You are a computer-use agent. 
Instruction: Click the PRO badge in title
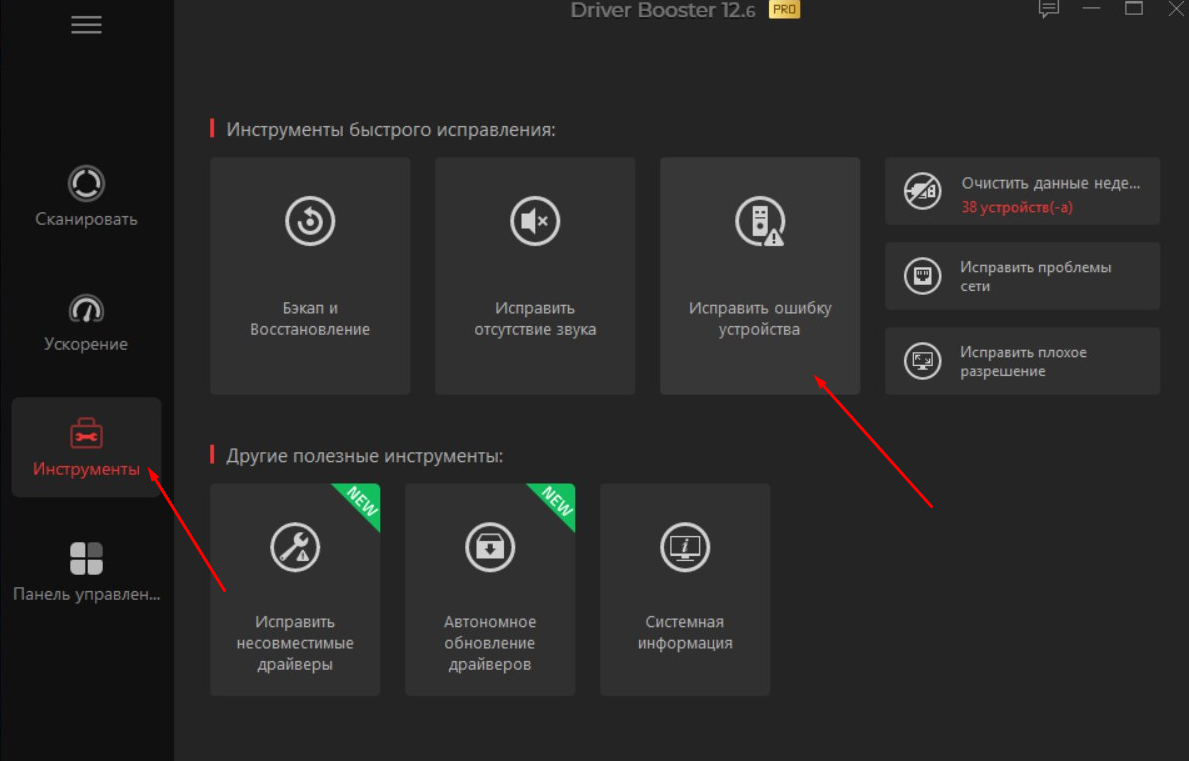tap(784, 9)
